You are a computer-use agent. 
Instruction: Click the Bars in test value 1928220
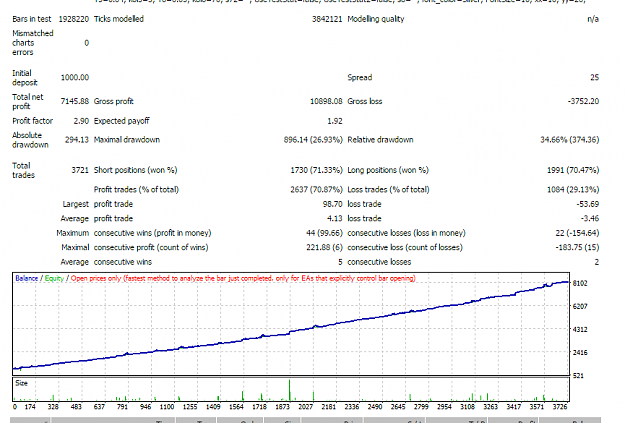[x=74, y=19]
